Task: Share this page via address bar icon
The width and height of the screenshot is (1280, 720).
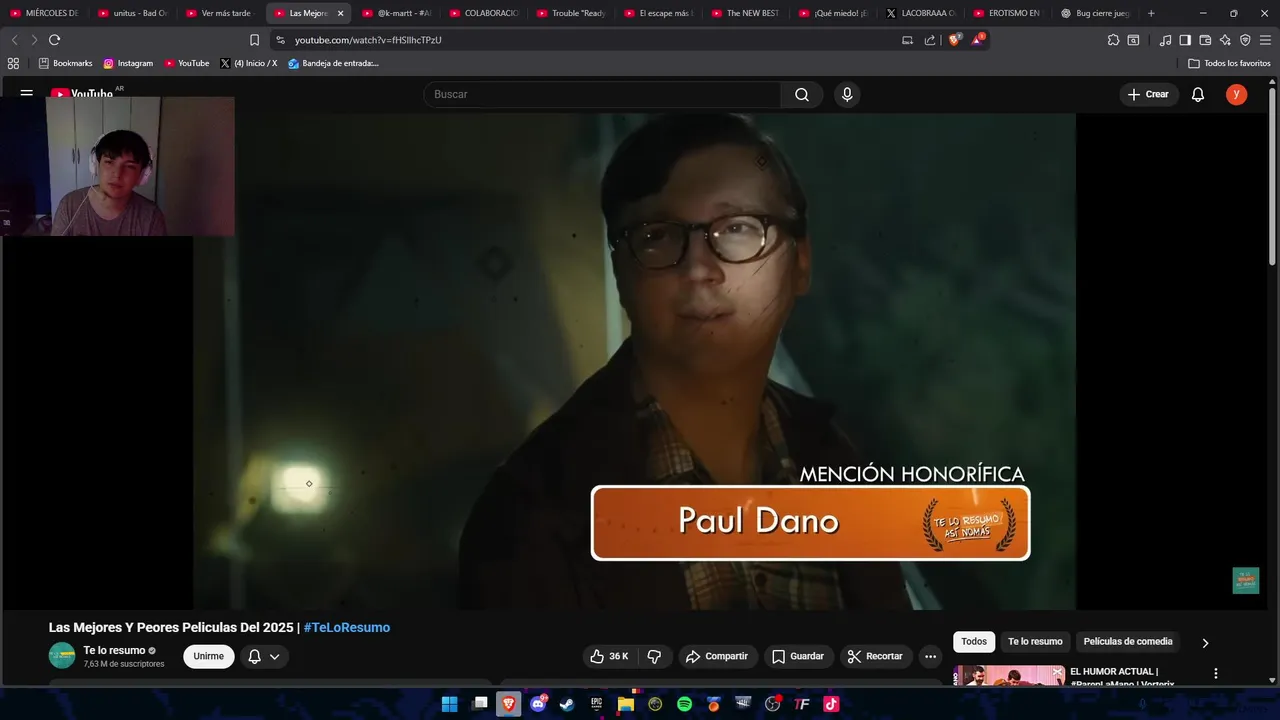Action: pos(930,40)
